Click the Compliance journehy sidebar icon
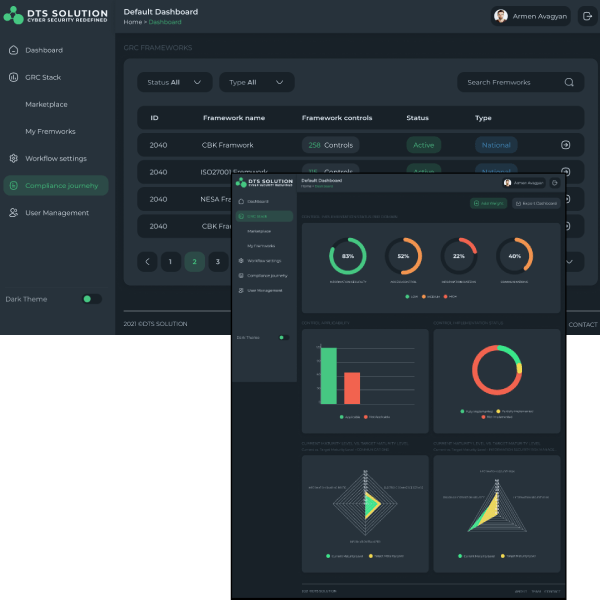600x600 pixels. tap(13, 185)
